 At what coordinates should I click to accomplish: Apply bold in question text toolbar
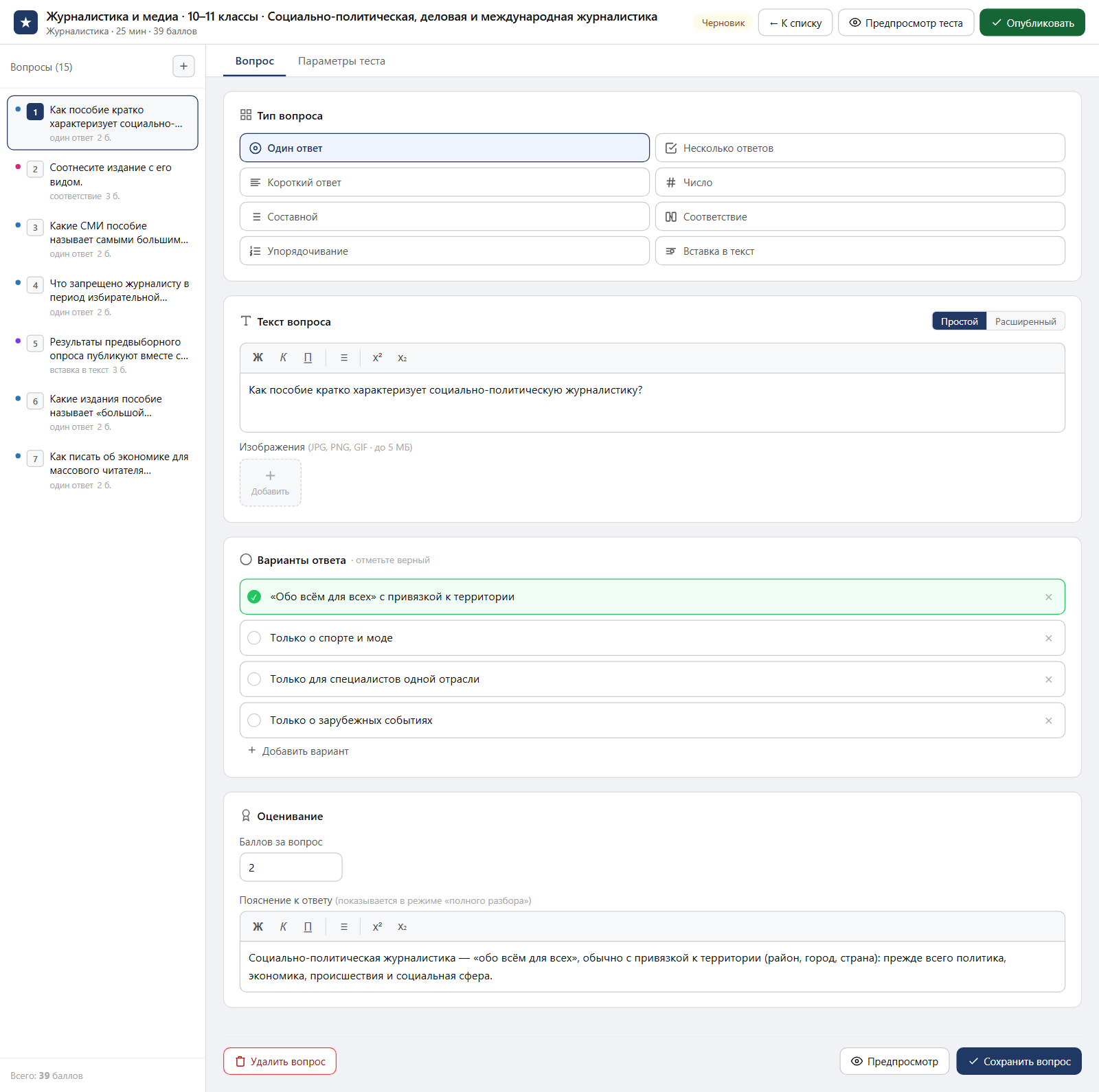click(258, 358)
